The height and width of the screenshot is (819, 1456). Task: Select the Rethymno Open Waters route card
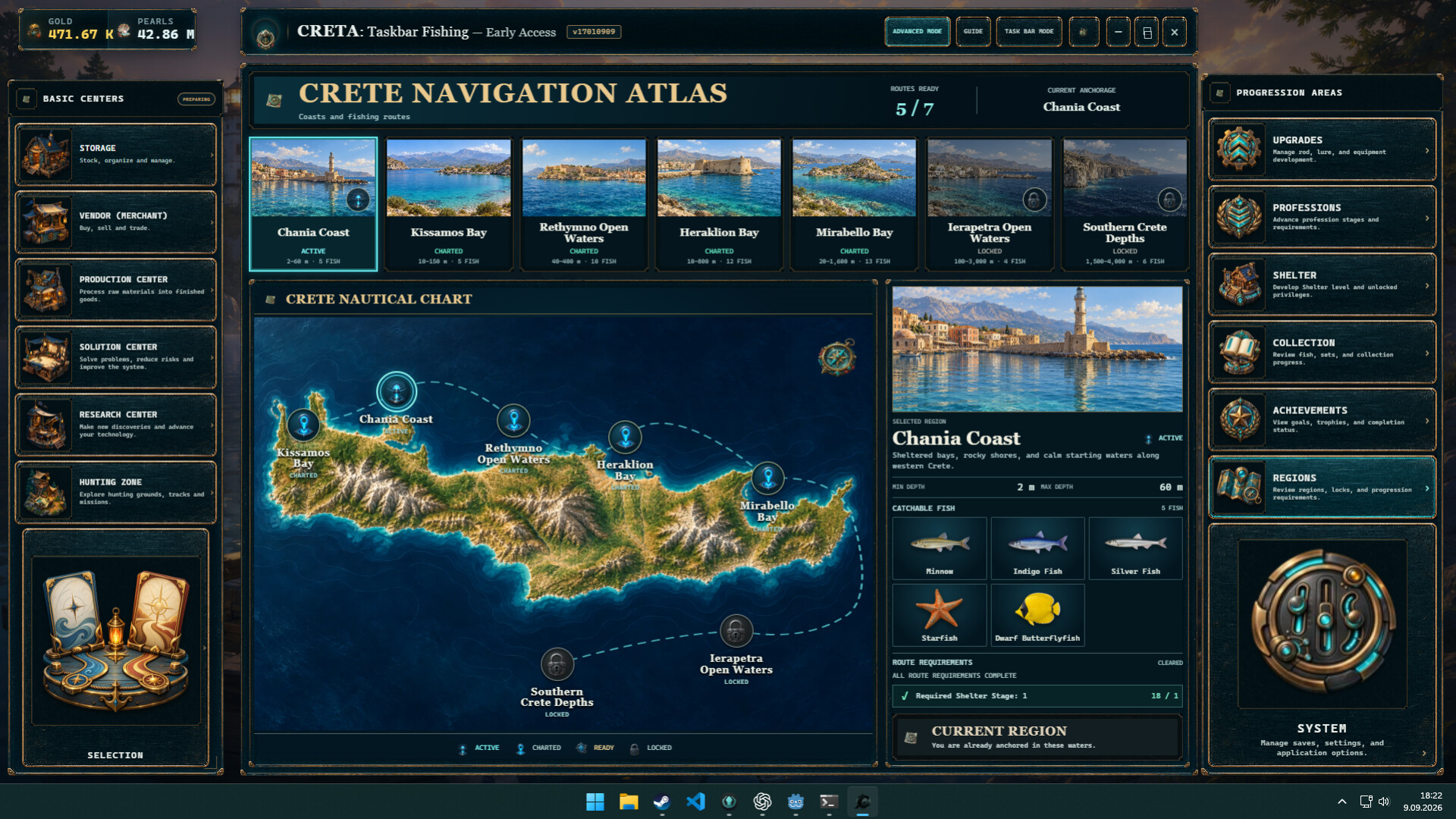(x=583, y=204)
